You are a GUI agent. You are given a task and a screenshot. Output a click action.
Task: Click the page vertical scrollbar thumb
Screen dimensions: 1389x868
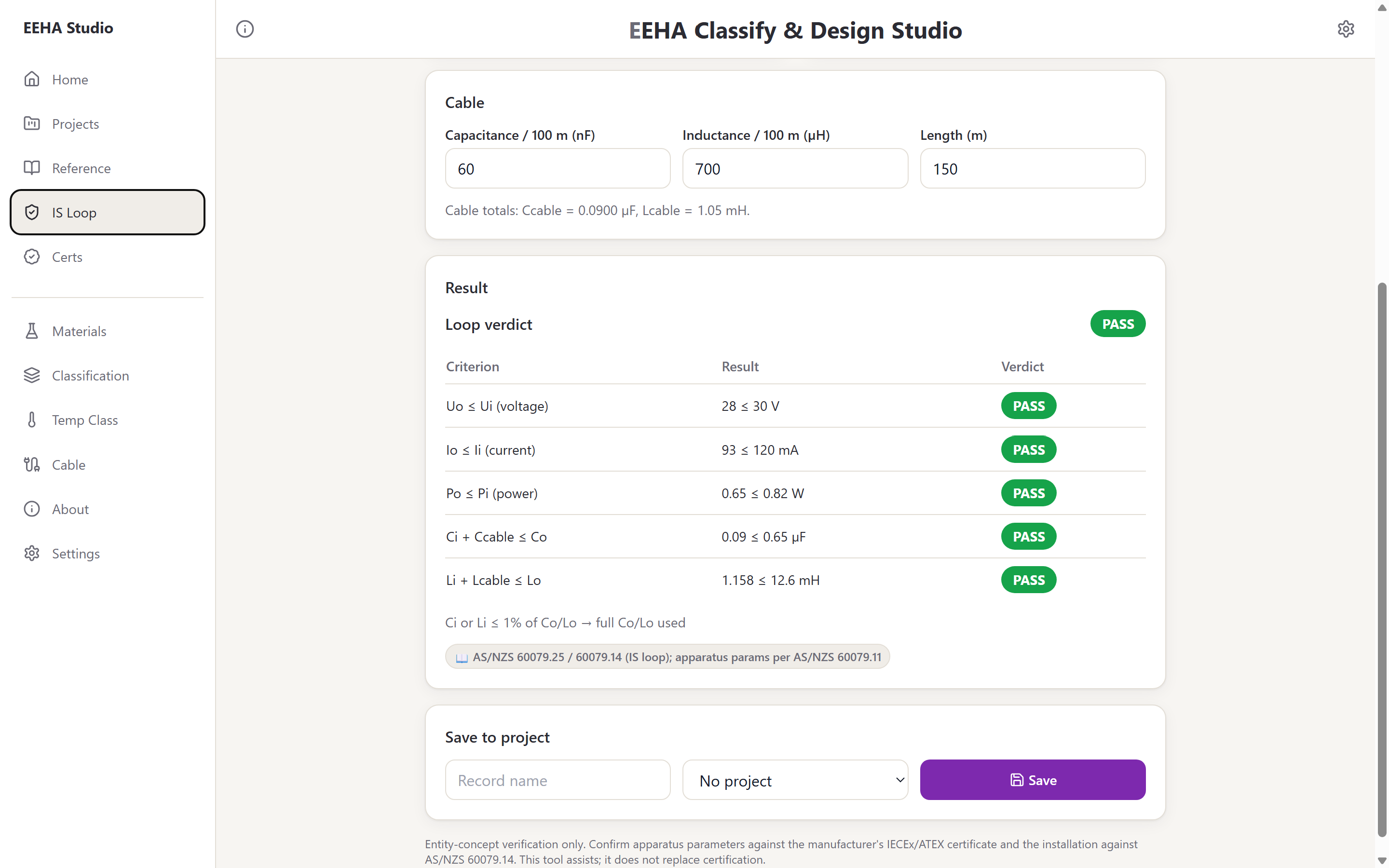tap(1382, 560)
